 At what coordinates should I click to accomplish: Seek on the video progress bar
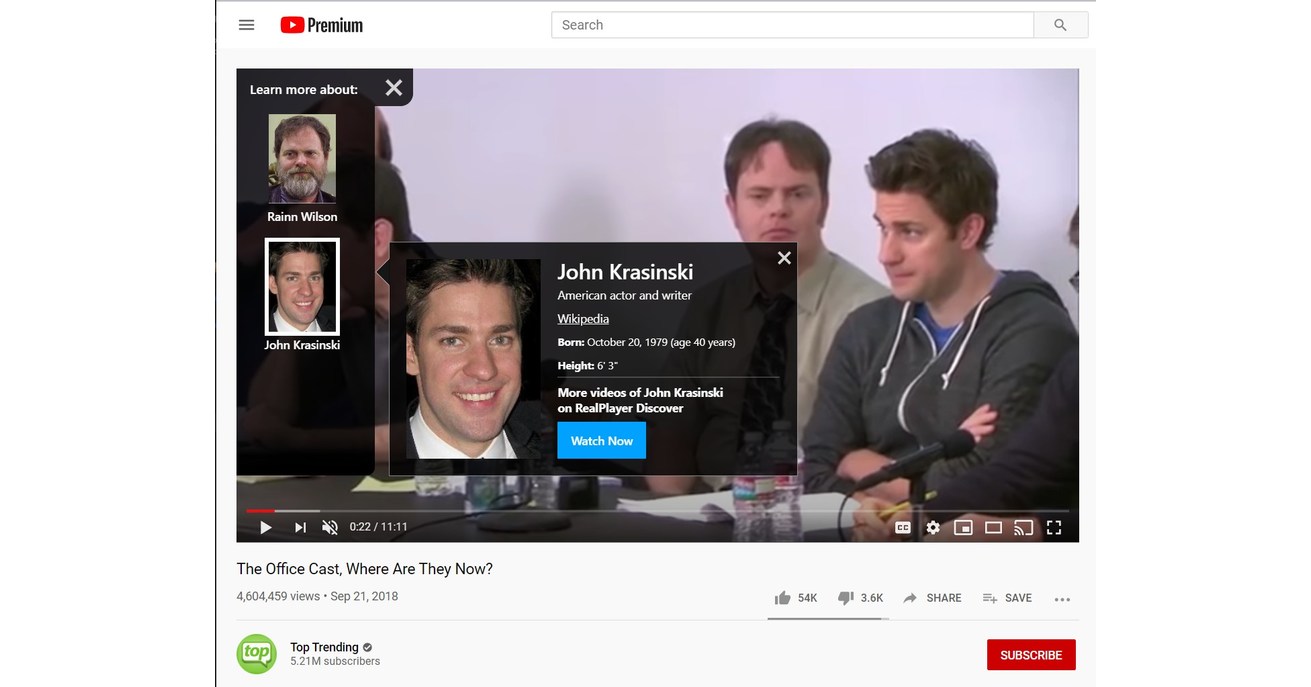click(x=657, y=510)
